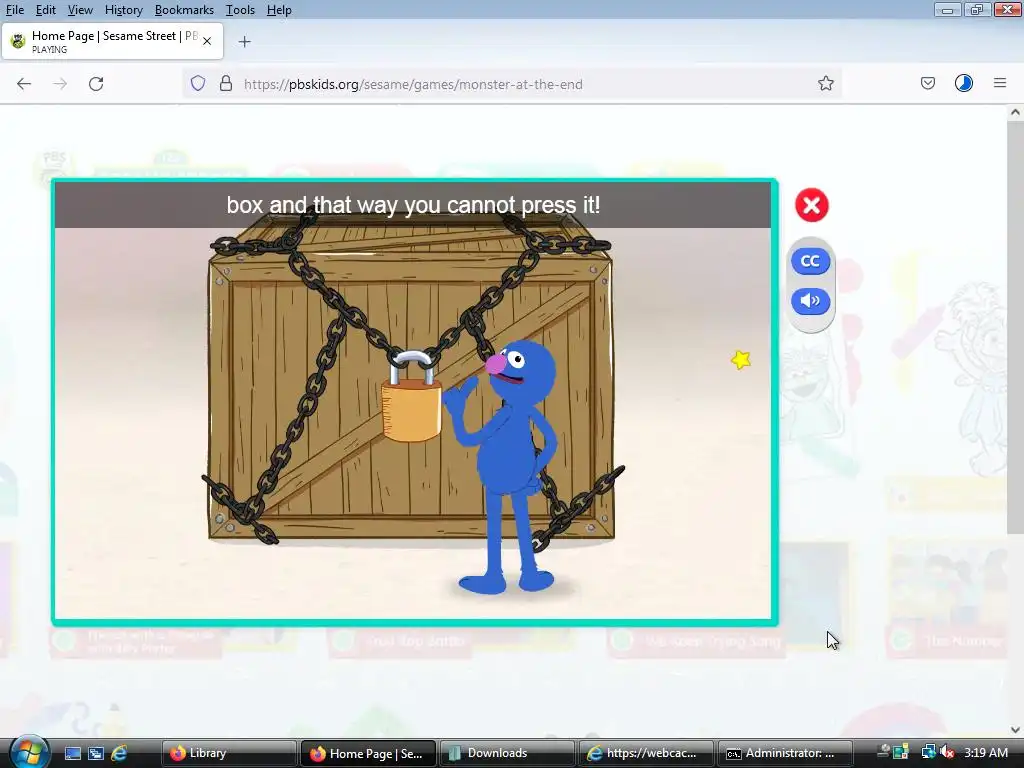Open the Bookmarks menu
The width and height of the screenshot is (1024, 768).
click(x=184, y=10)
